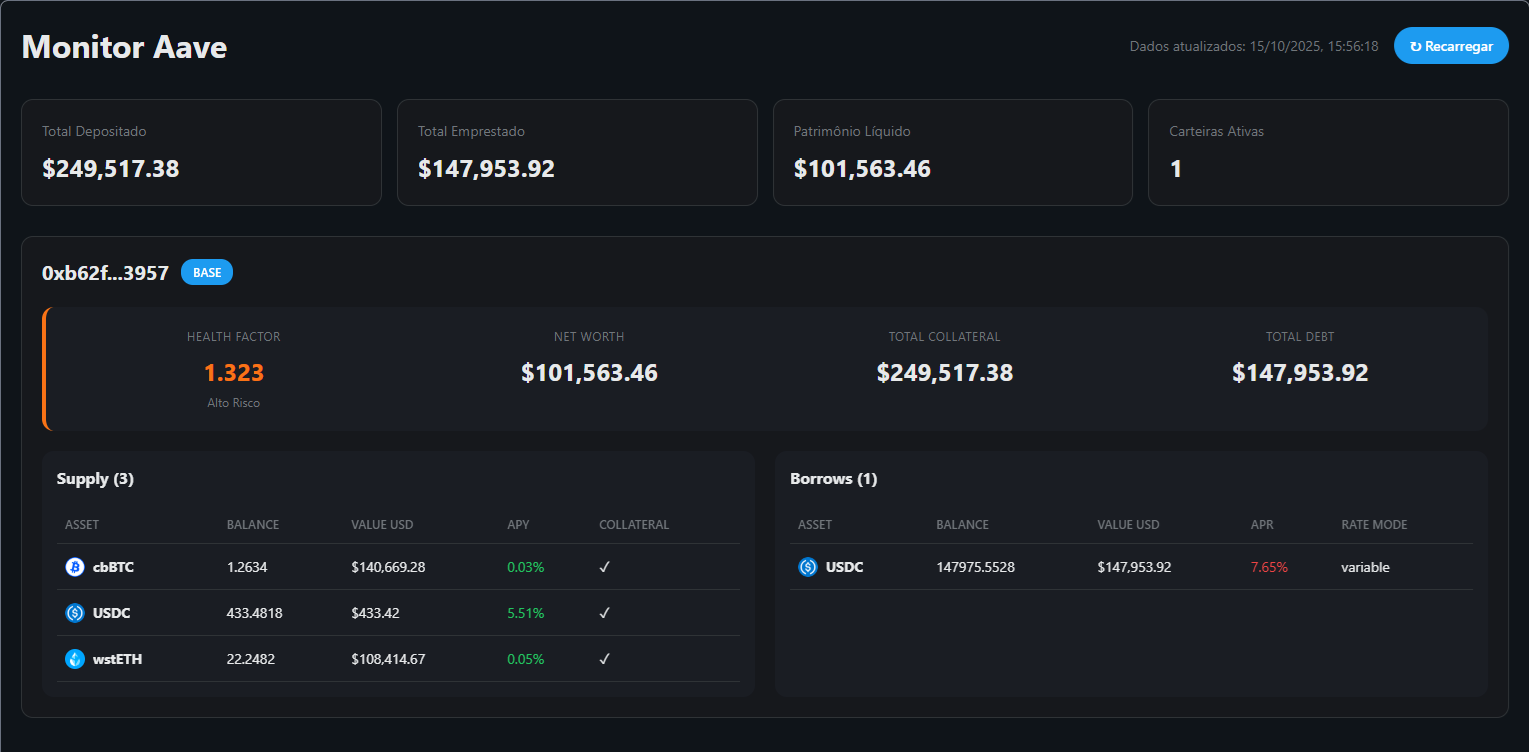Click the USDC token icon in Borrows table
Screen dimensions: 1529x752
tap(808, 567)
